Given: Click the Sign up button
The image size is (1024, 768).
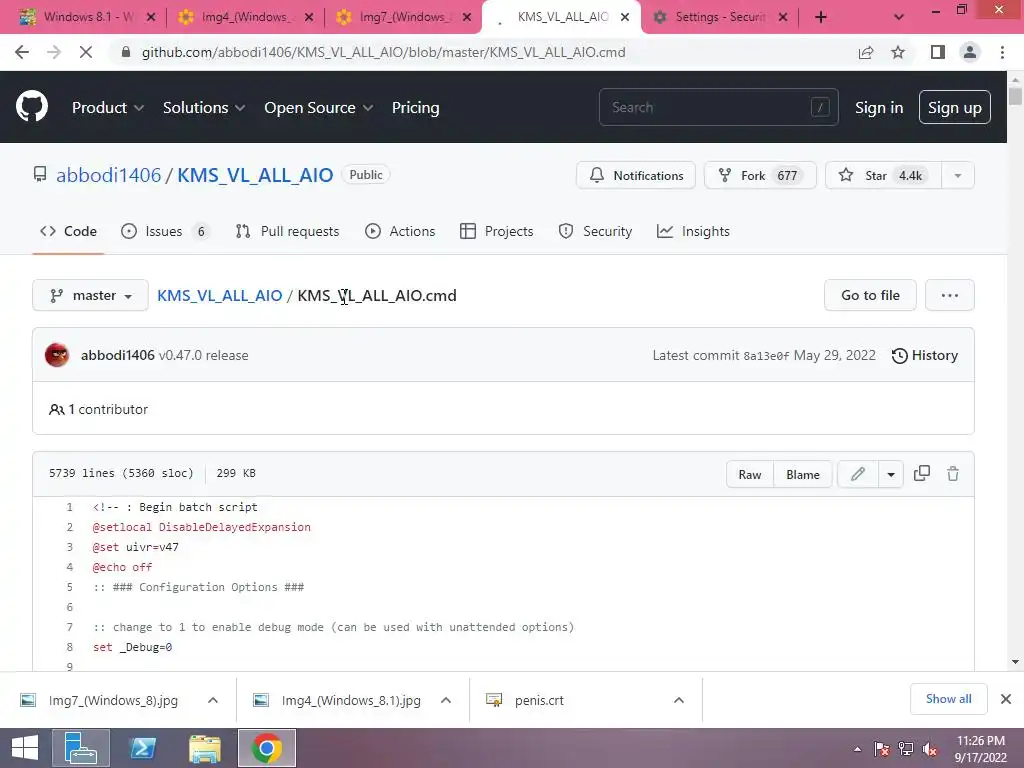Looking at the screenshot, I should tap(955, 108).
